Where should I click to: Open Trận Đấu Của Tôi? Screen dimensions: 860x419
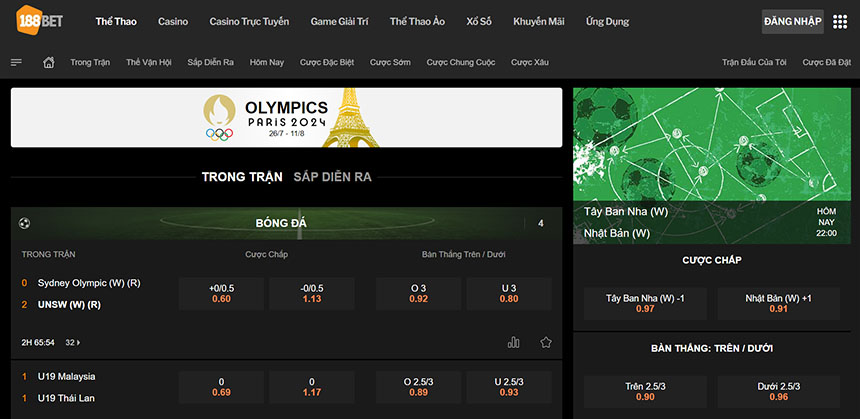754,63
